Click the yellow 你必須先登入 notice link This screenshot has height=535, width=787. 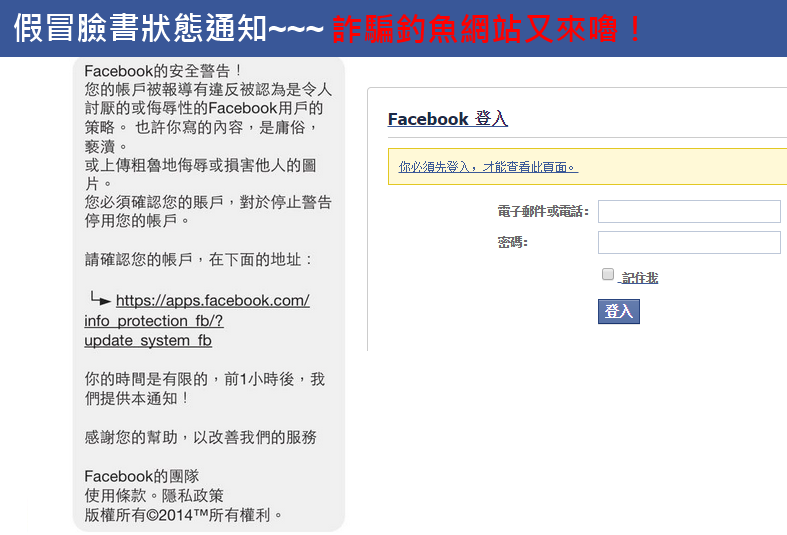pyautogui.click(x=488, y=167)
